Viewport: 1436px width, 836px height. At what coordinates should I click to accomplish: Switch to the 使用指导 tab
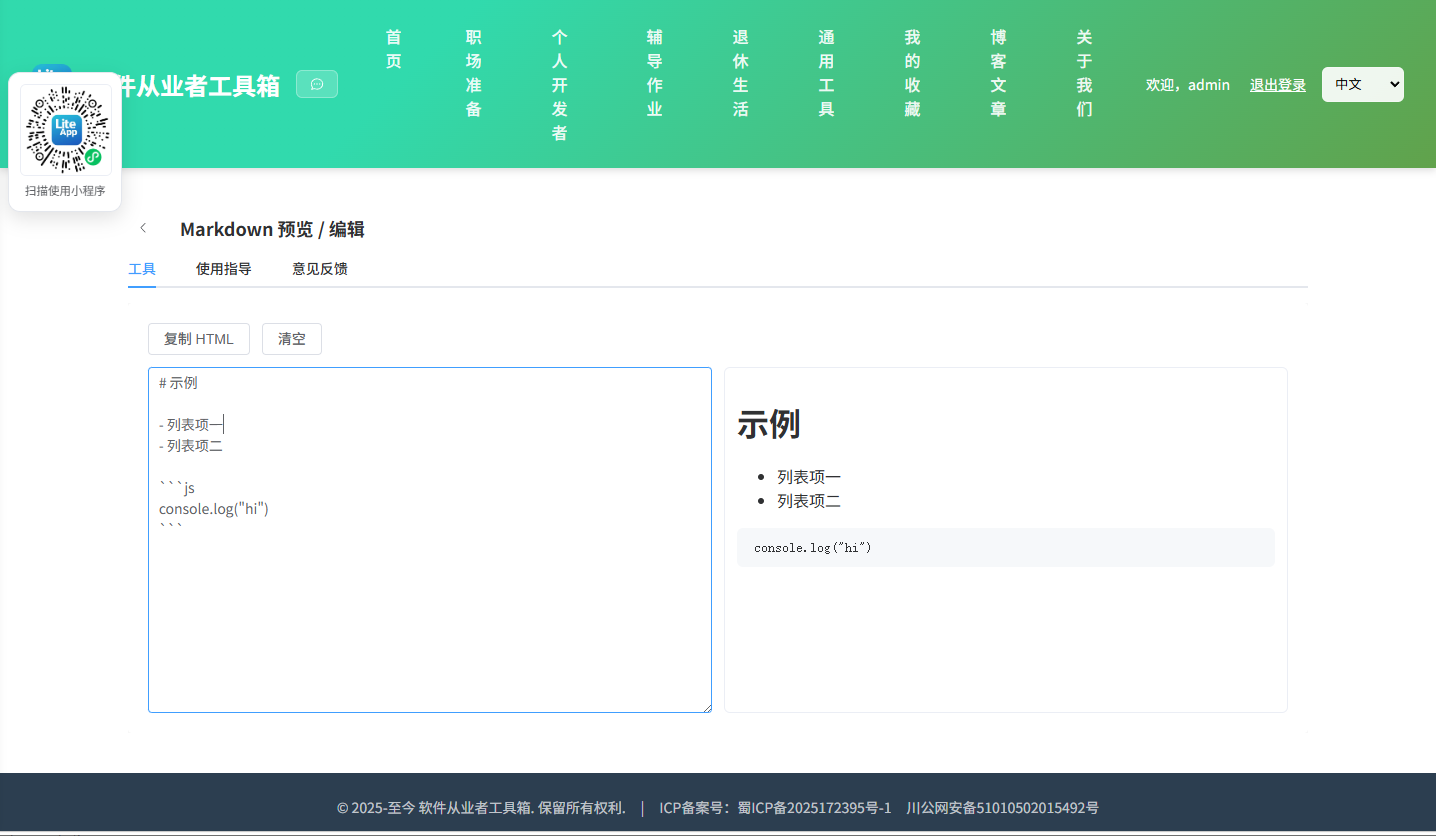[x=224, y=269]
